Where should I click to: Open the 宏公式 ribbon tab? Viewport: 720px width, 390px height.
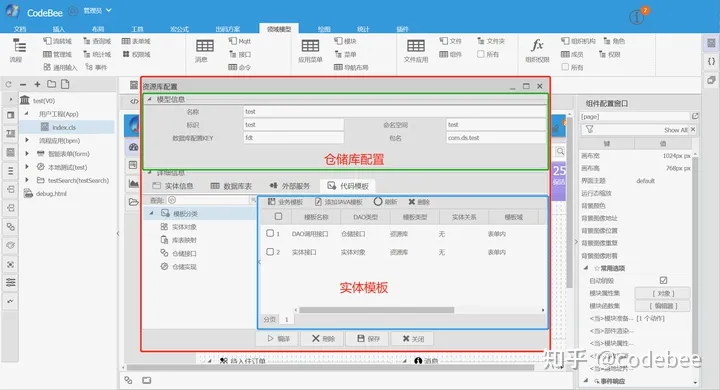click(x=179, y=29)
